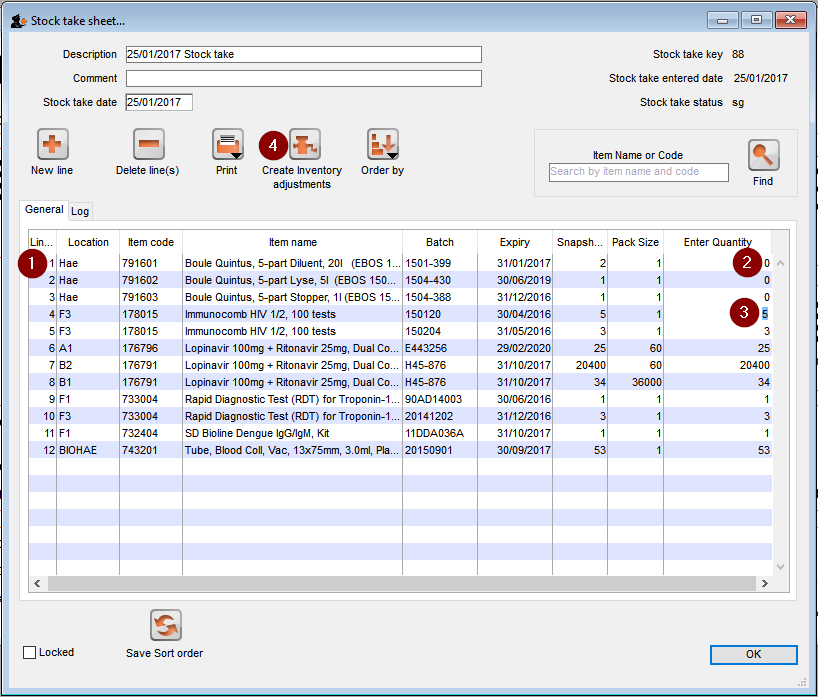Click the Item Name or Code search field

point(638,172)
